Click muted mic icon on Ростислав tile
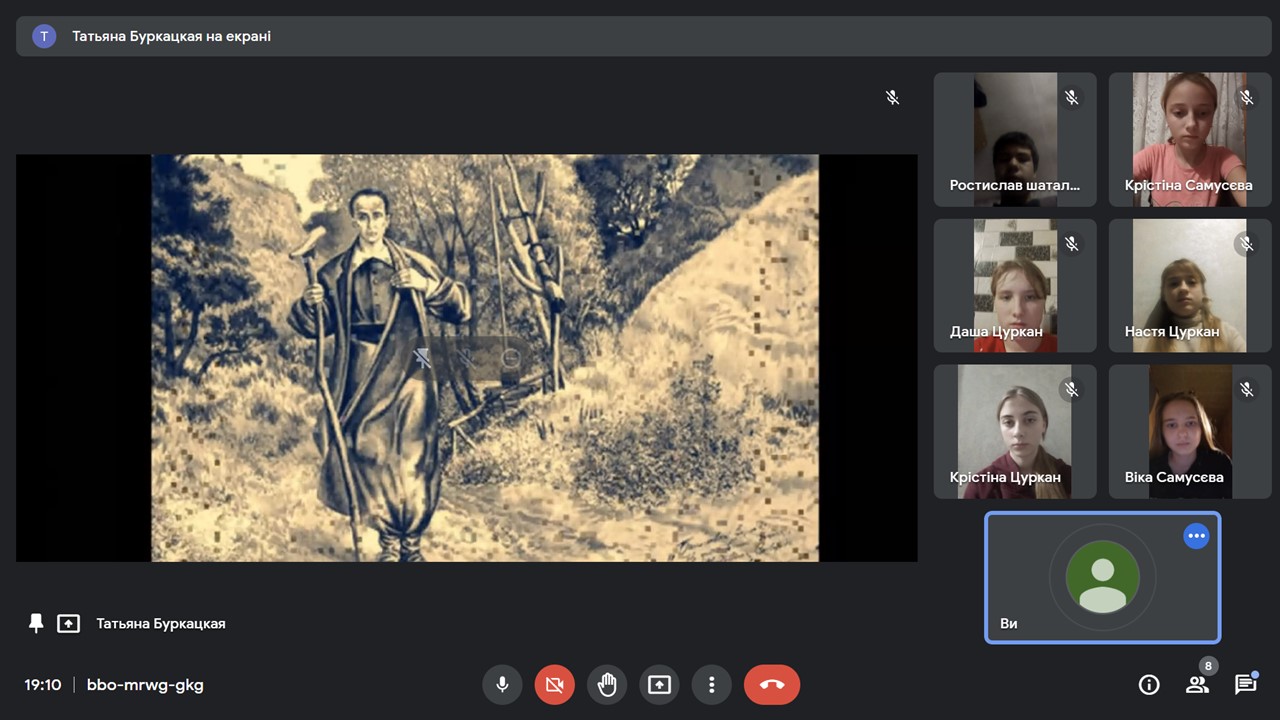 coord(1071,97)
